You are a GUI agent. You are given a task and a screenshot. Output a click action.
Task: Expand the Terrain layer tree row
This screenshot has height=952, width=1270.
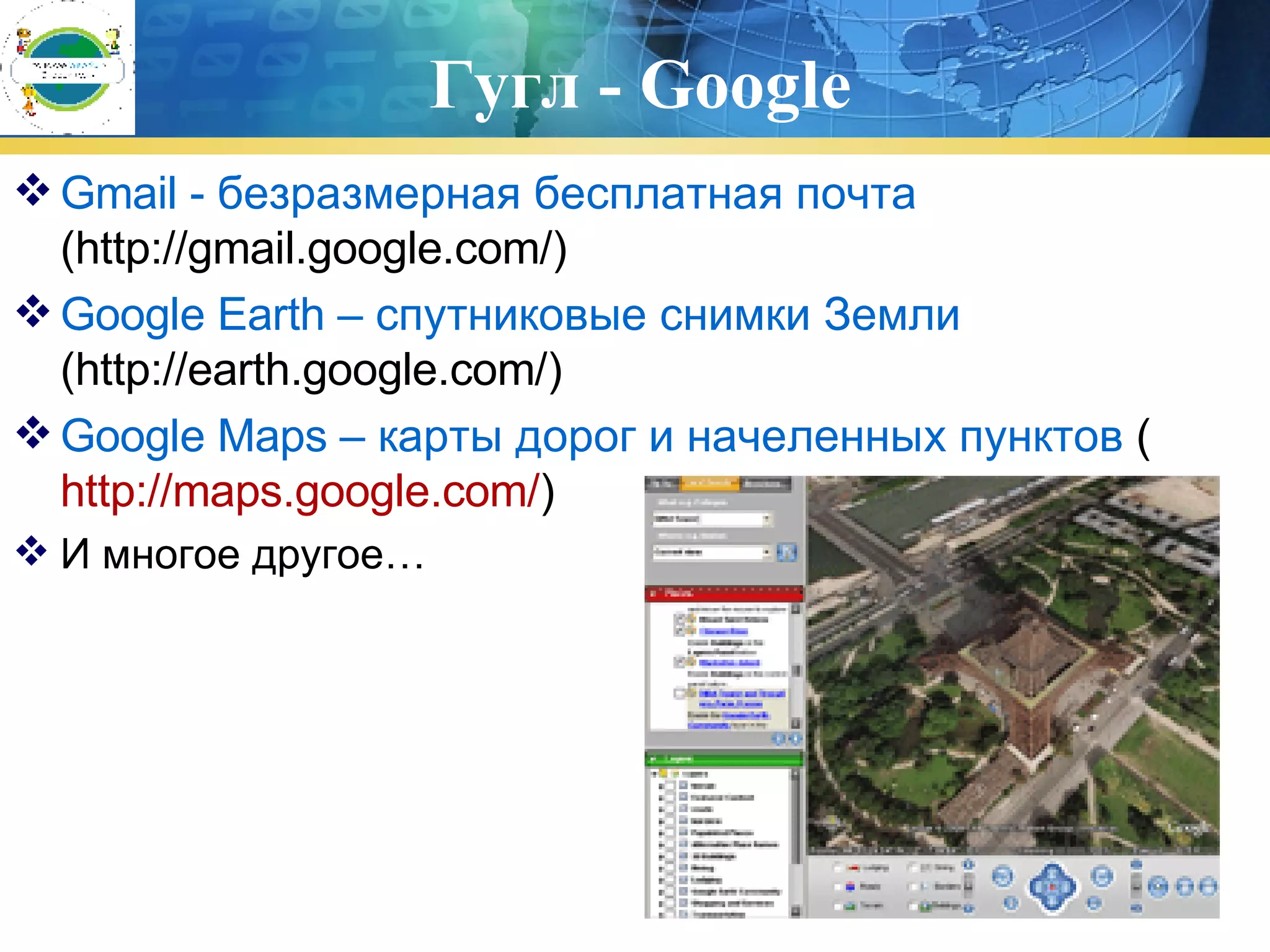point(660,786)
